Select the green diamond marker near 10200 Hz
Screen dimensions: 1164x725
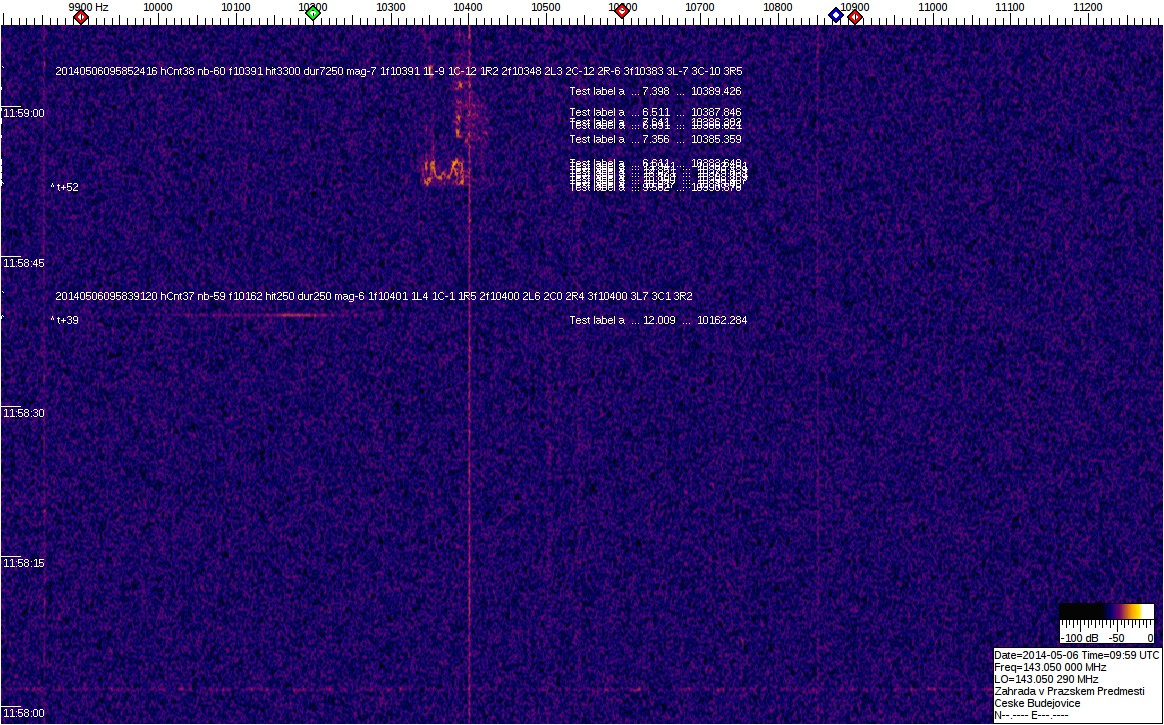point(312,12)
